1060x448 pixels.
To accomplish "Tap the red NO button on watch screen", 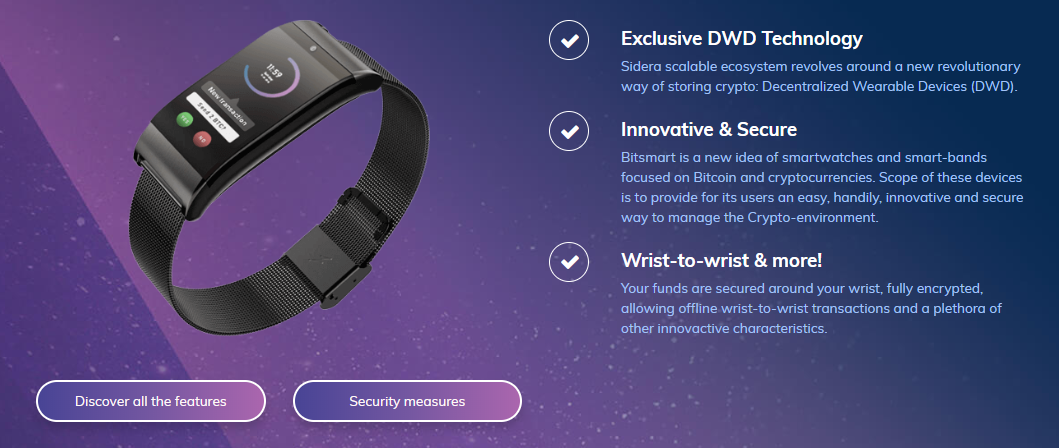I will coord(201,139).
